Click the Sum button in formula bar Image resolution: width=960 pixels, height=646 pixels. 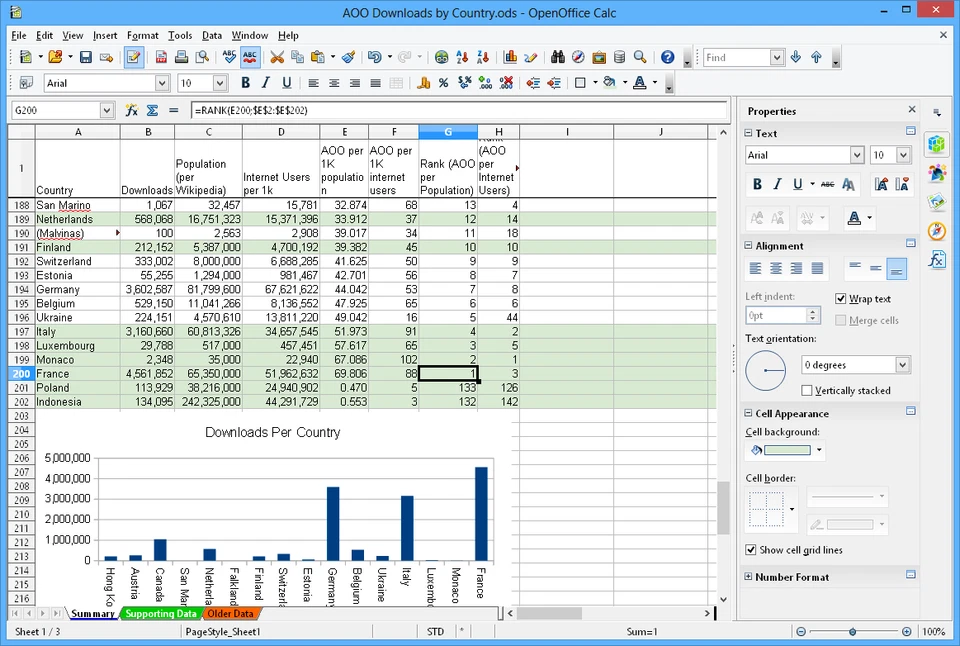(x=152, y=108)
